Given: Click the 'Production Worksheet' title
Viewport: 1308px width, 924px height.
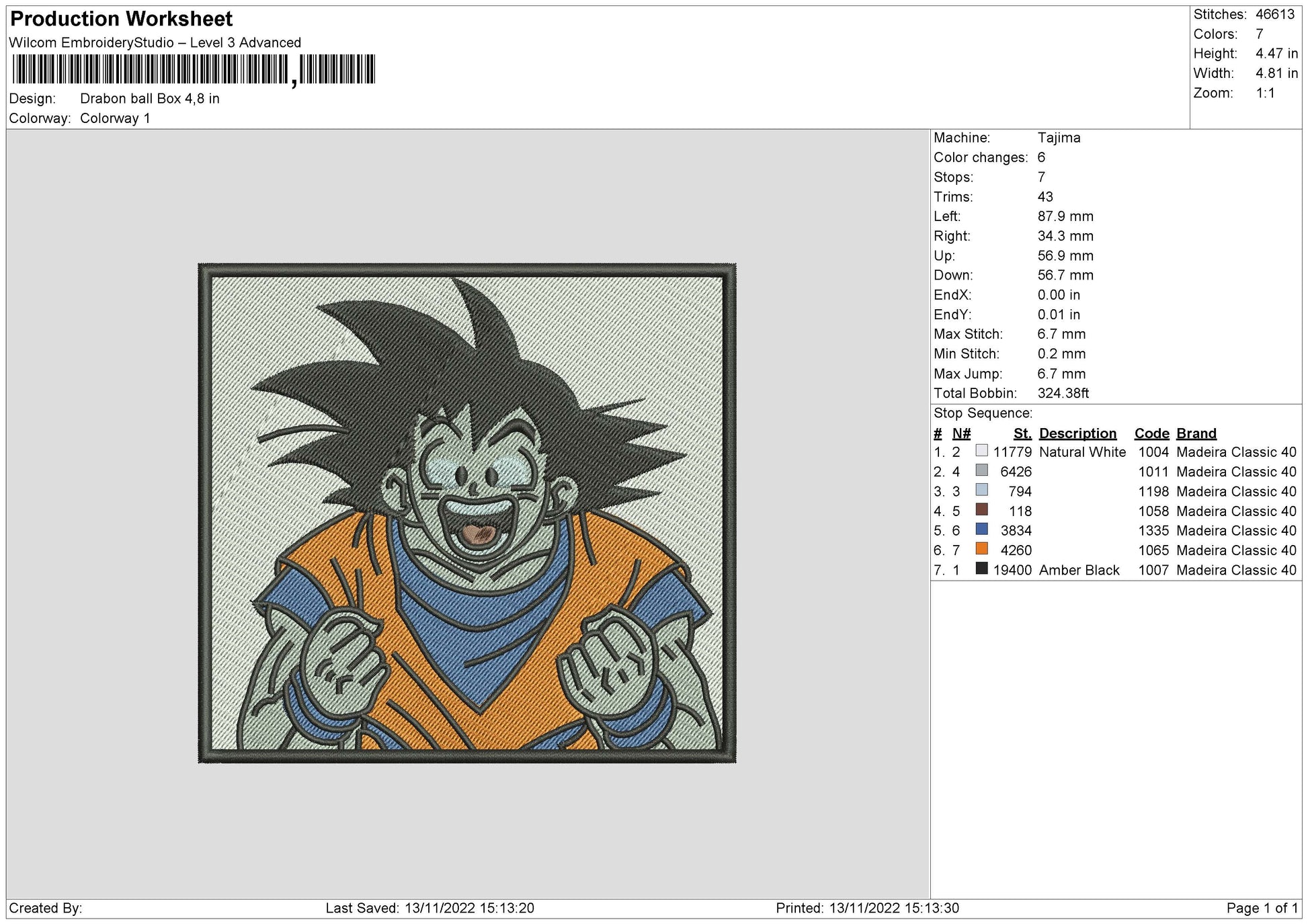Looking at the screenshot, I should 122,19.
